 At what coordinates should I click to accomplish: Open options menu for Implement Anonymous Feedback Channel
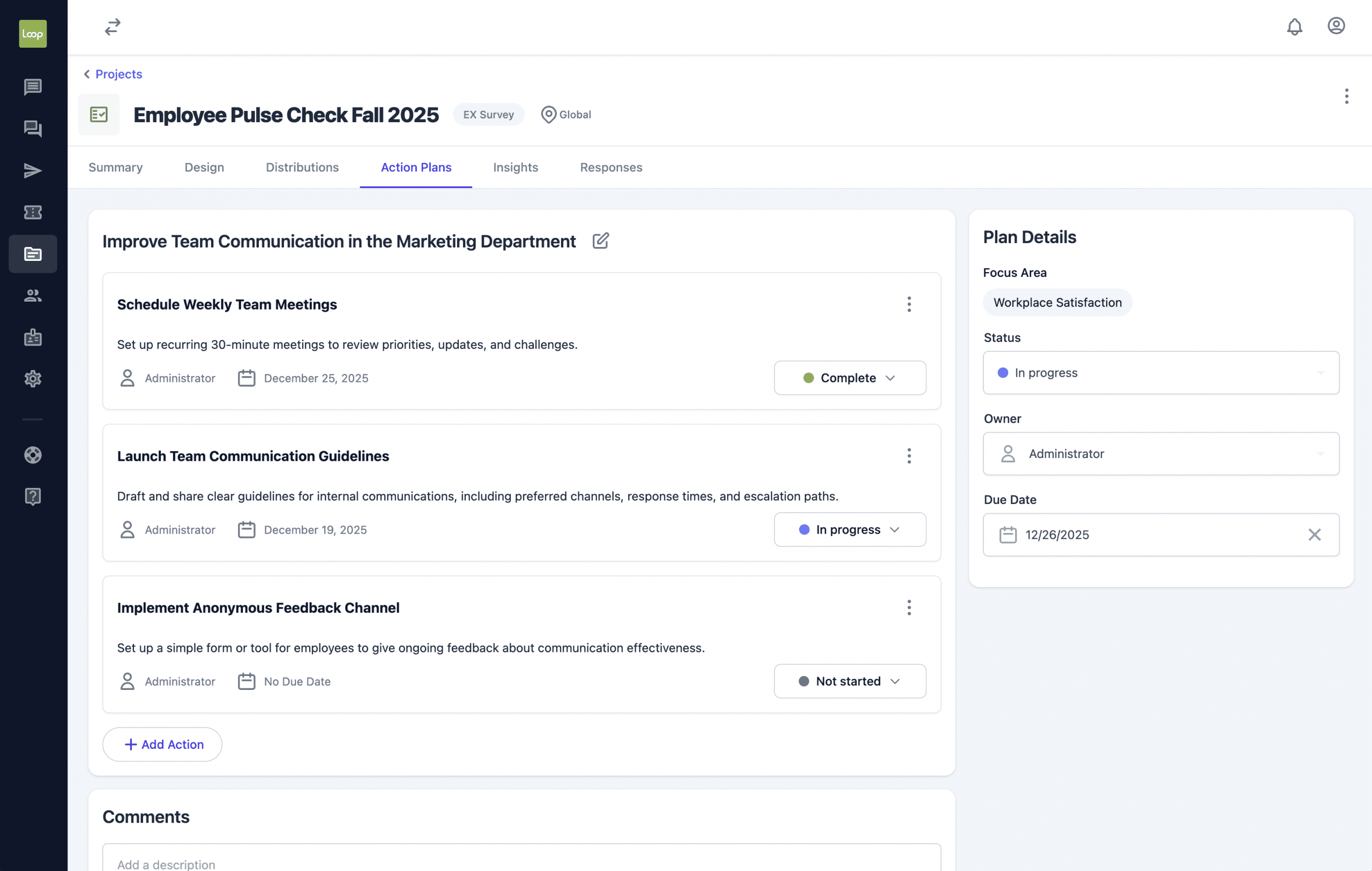[909, 607]
